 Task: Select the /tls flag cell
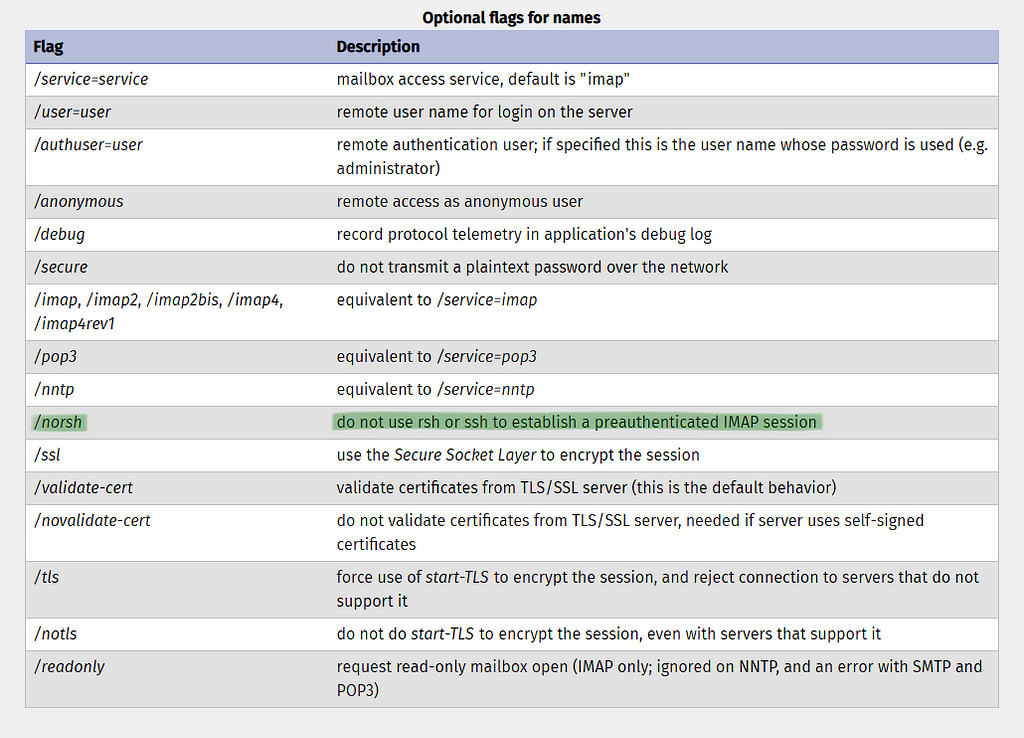point(177,590)
